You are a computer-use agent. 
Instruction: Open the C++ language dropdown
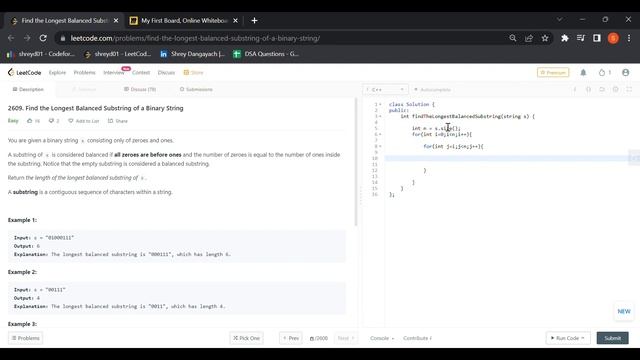385,89
